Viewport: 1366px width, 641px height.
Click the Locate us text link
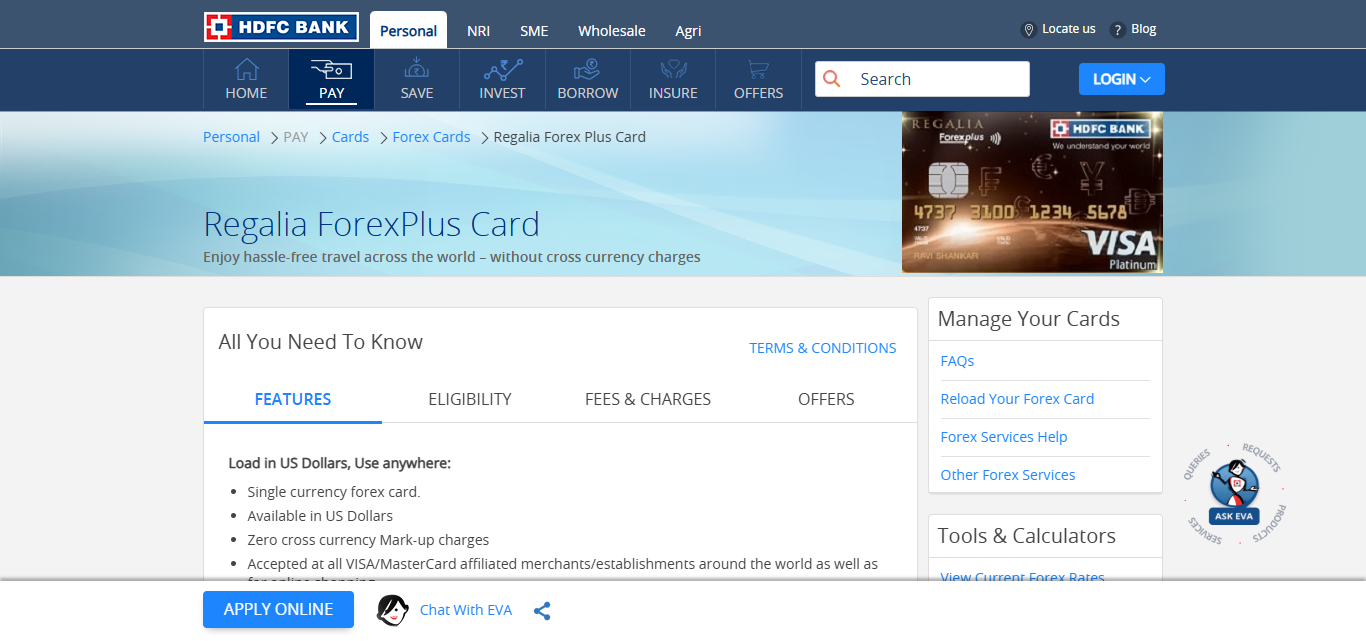(1069, 29)
